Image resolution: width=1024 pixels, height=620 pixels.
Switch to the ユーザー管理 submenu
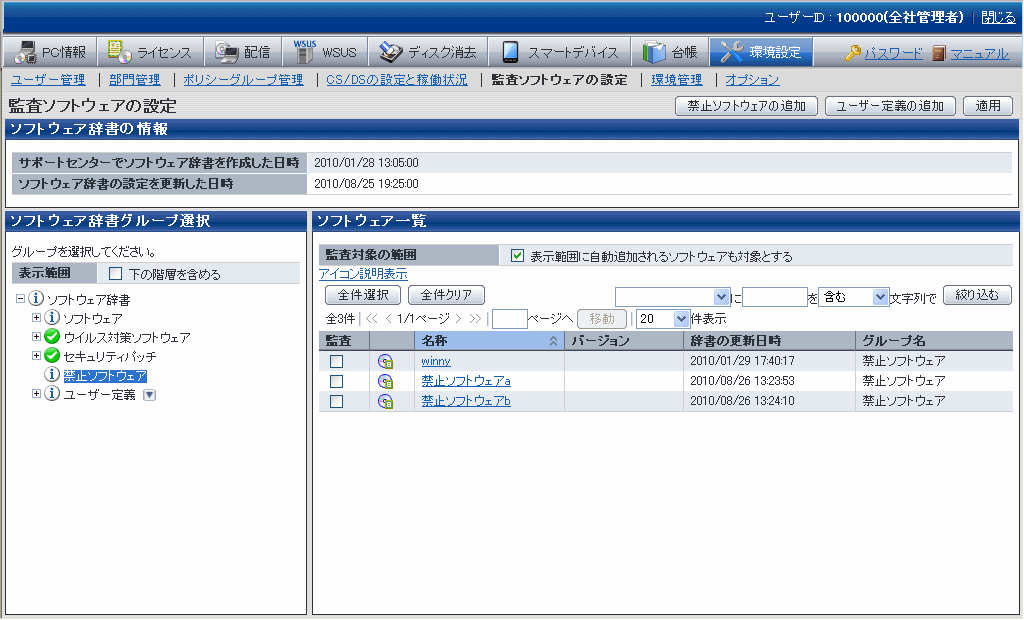pos(48,80)
